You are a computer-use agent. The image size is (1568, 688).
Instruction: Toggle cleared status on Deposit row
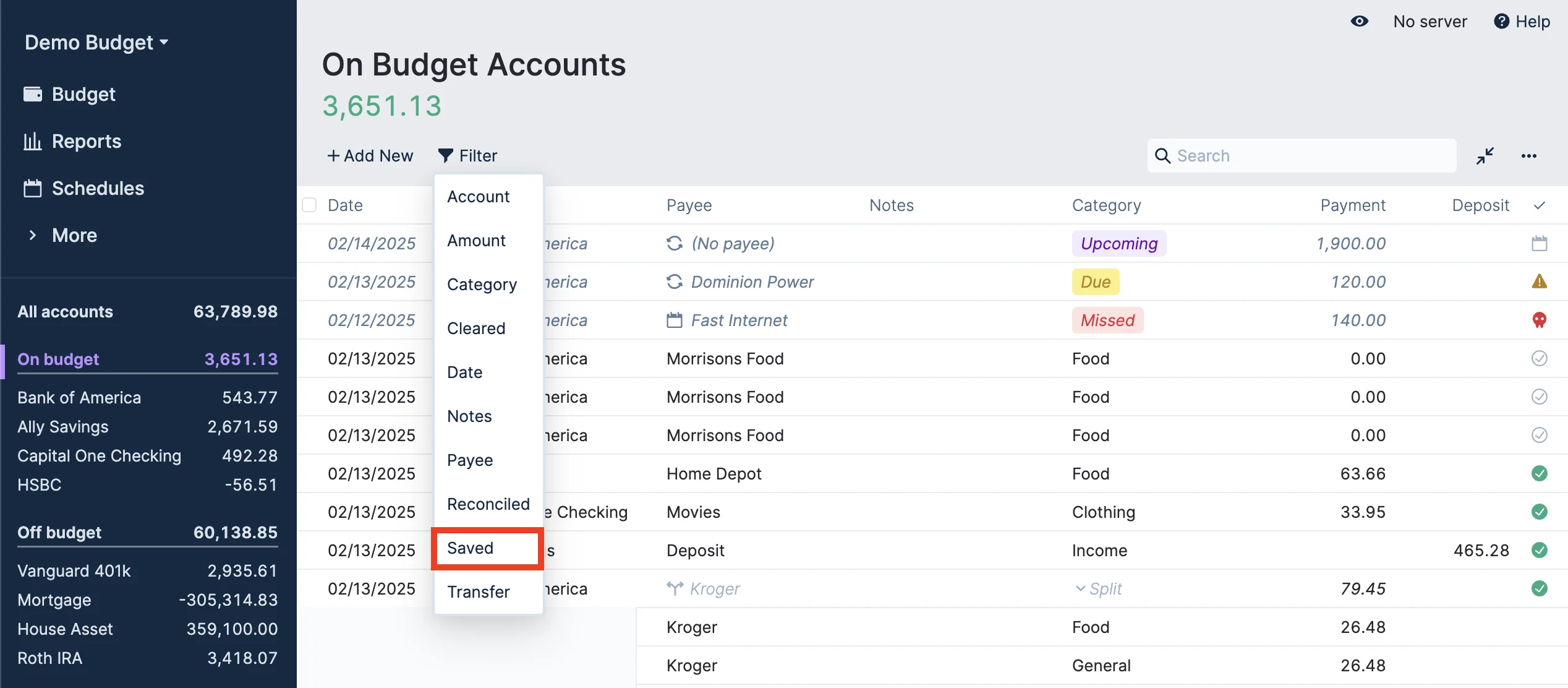coord(1539,550)
